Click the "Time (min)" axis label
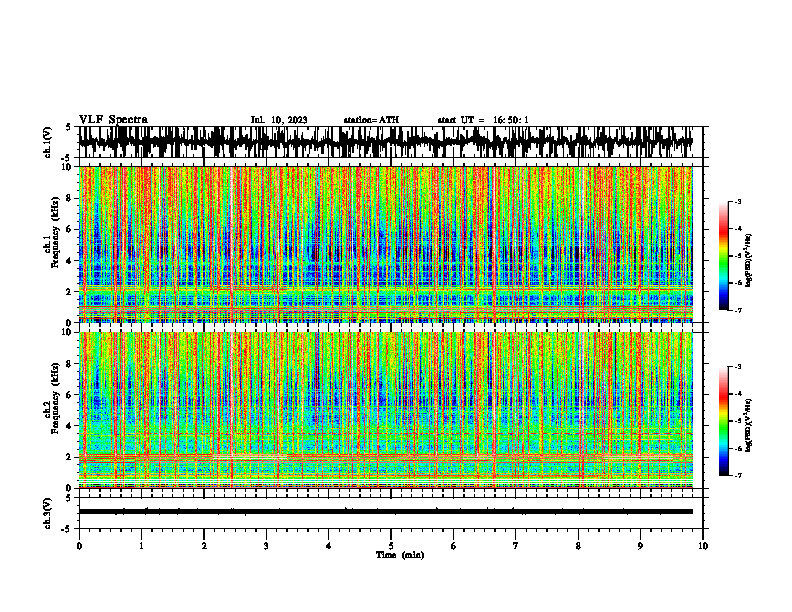This screenshot has height=612, width=792. pyautogui.click(x=400, y=555)
